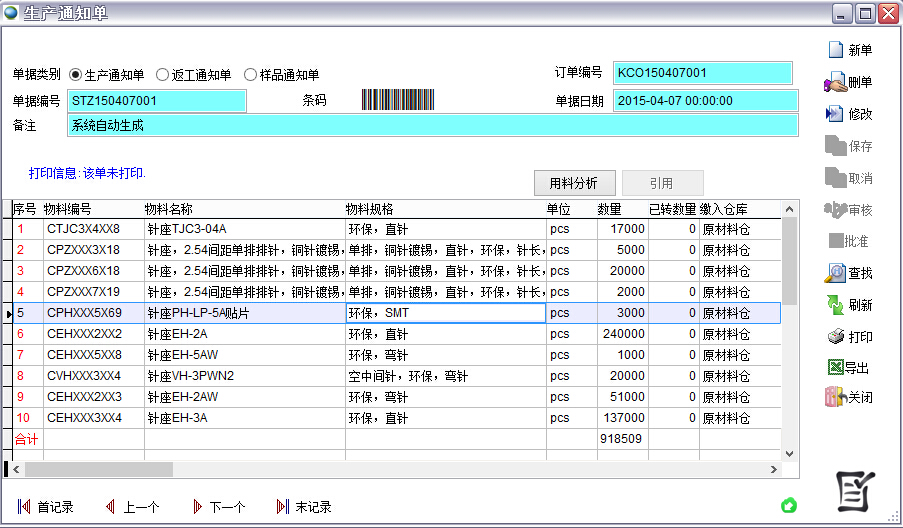This screenshot has width=903, height=528.
Task: Click the 备注 remarks input field
Action: coord(432,125)
